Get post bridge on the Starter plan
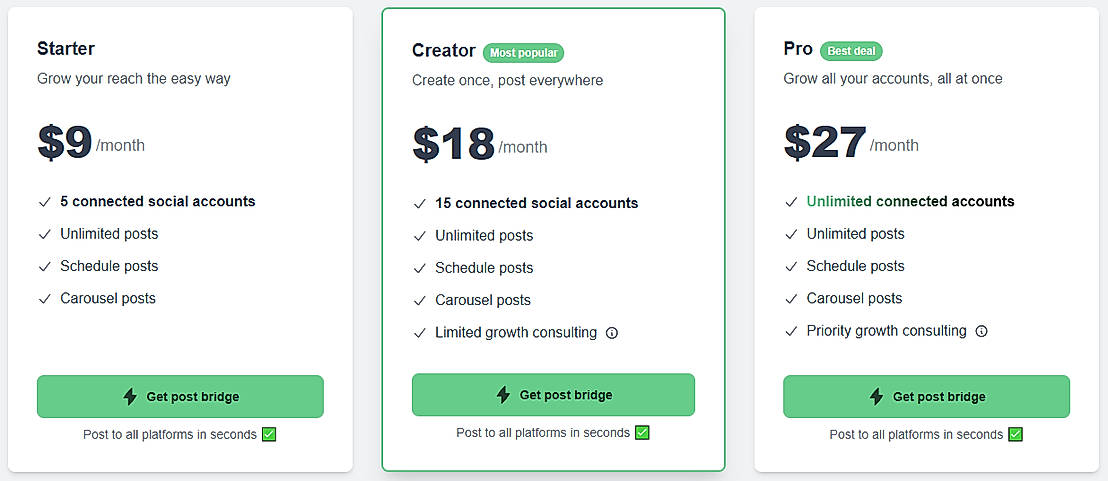1108x481 pixels. click(x=180, y=397)
